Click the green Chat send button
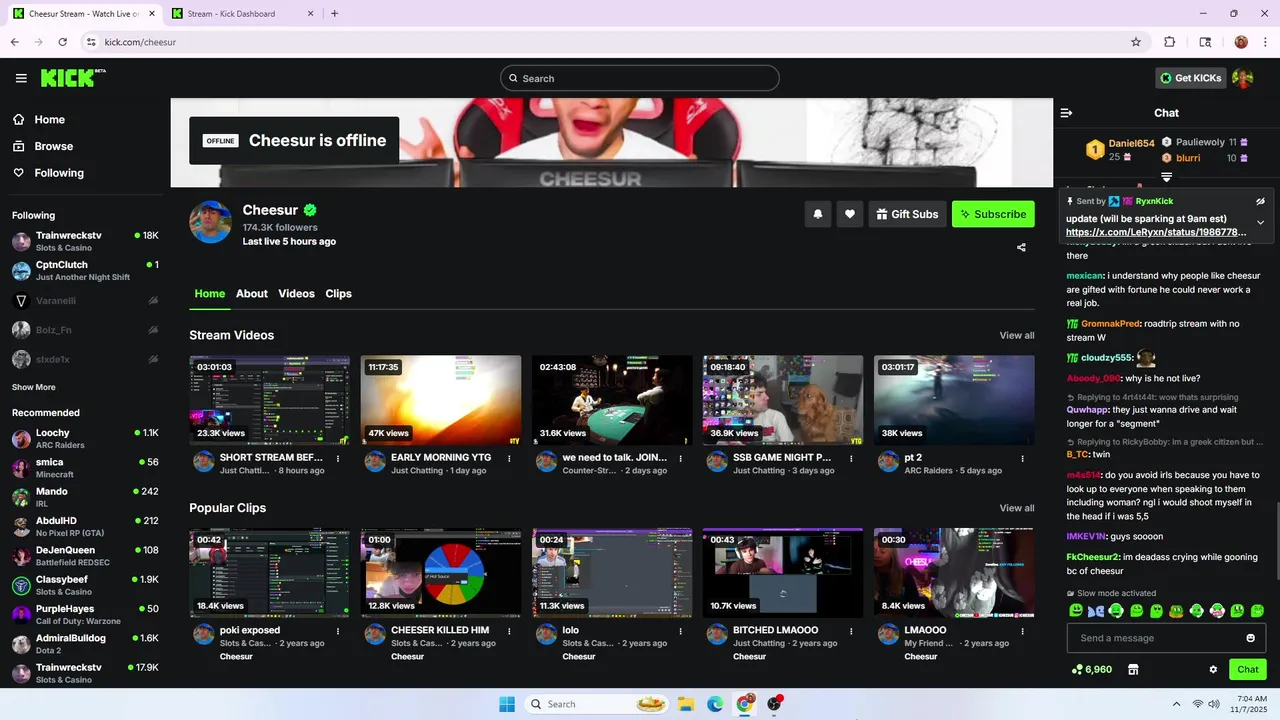Viewport: 1280px width, 720px height. click(x=1247, y=669)
